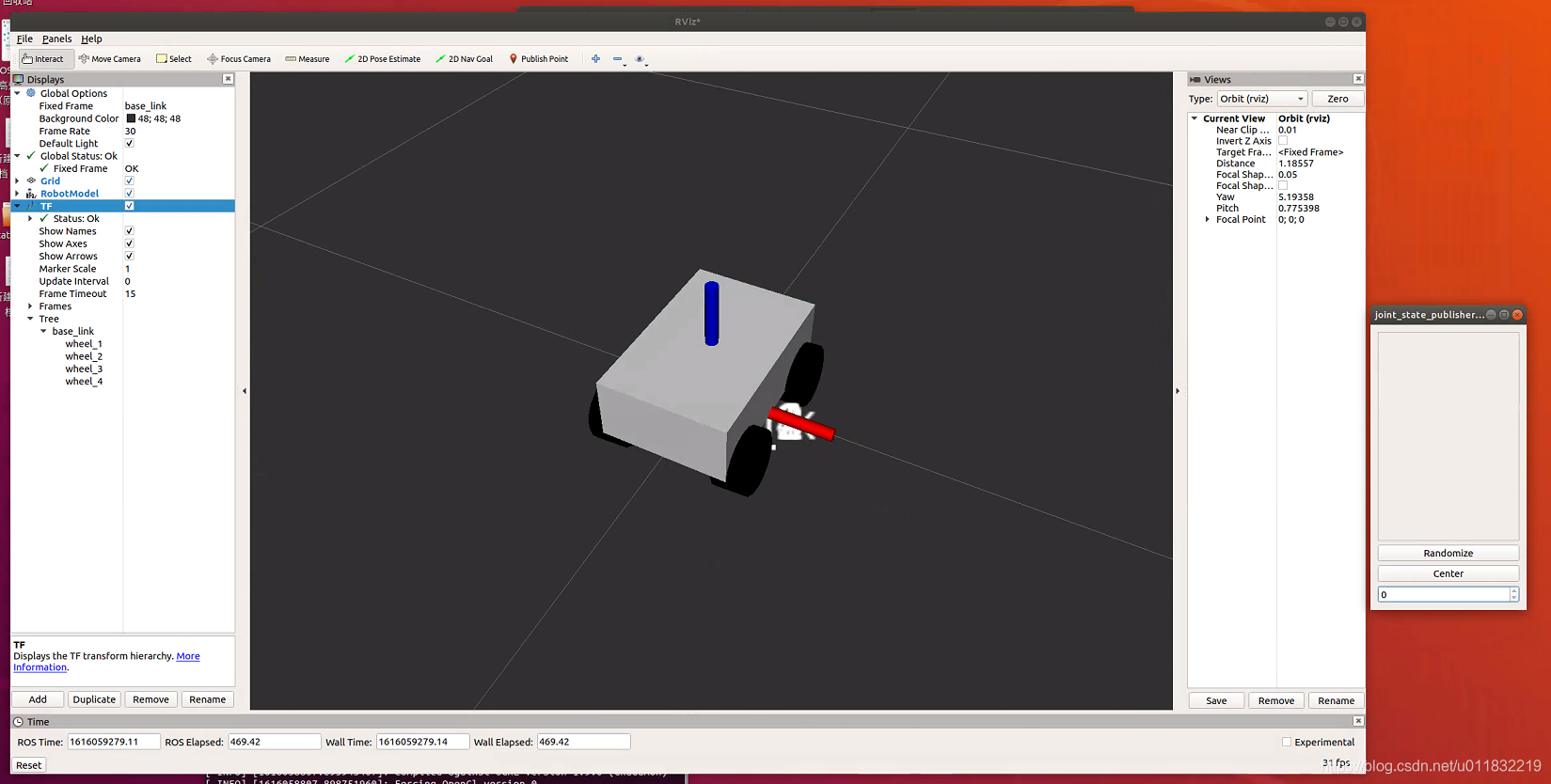Screen dimensions: 1551x784
Task: Collapse the Global Options tree node
Action: pyautogui.click(x=17, y=93)
